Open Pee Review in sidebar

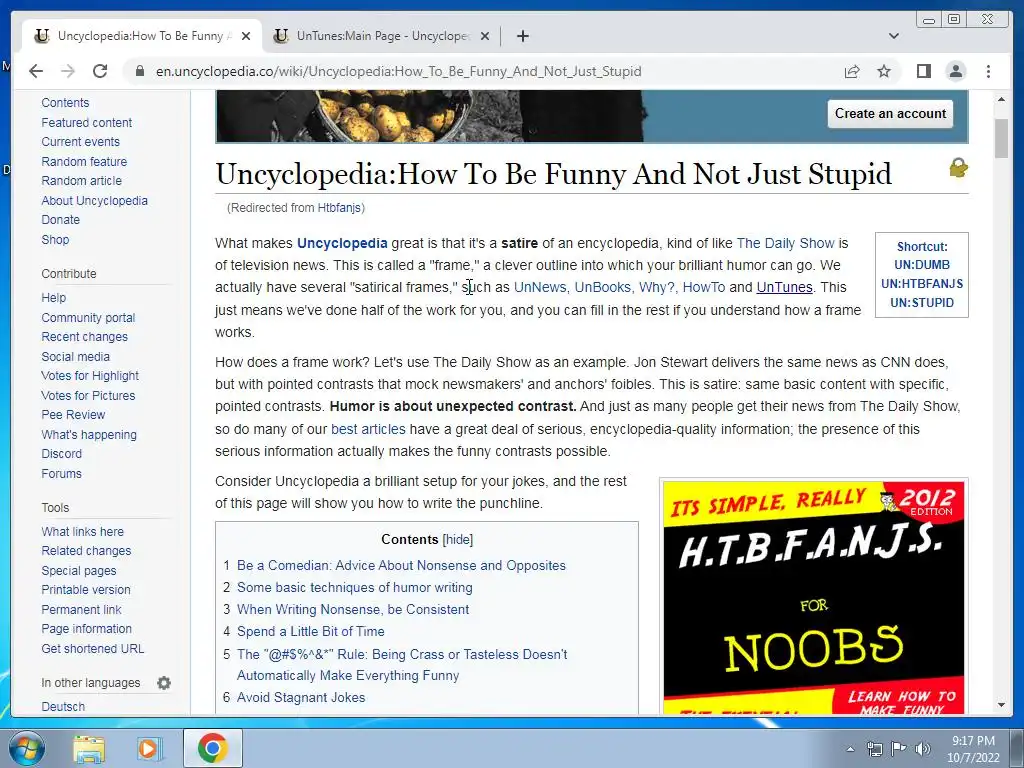click(73, 415)
